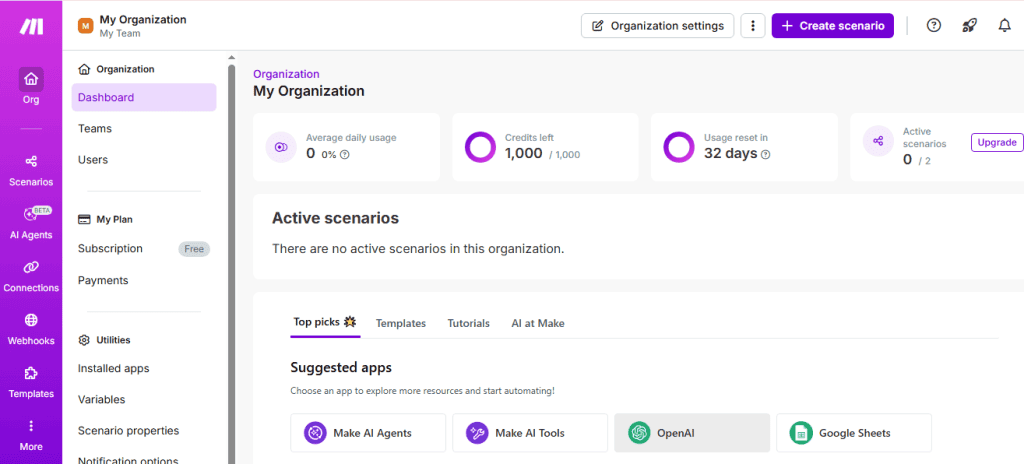Go to Connections in sidebar
The width and height of the screenshot is (1024, 464).
[x=31, y=275]
